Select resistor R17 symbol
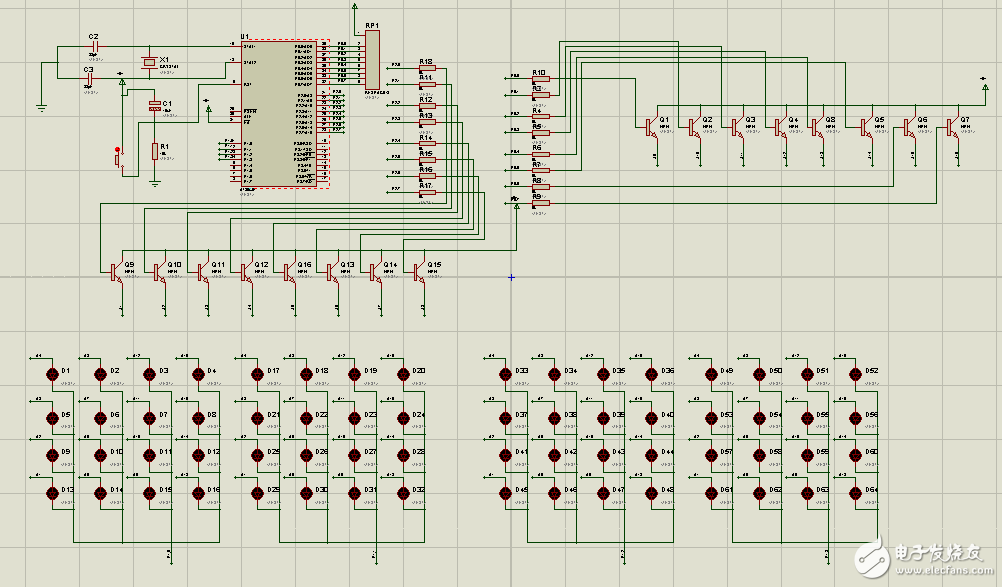 click(427, 192)
